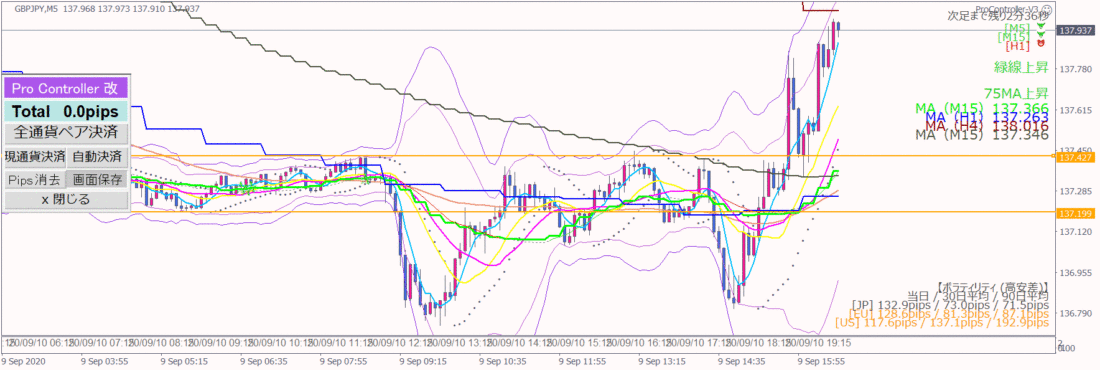
Task: Click the orange price tag 137.427
Action: point(1075,159)
